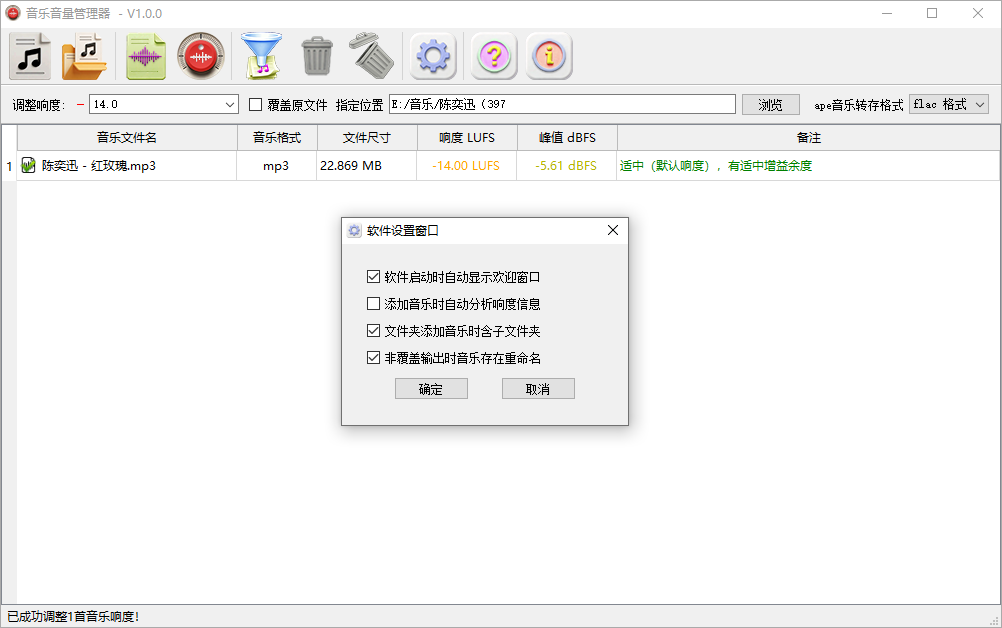Viewport: 1002px width, 628px height.
Task: Click the 浏览 button
Action: point(771,105)
